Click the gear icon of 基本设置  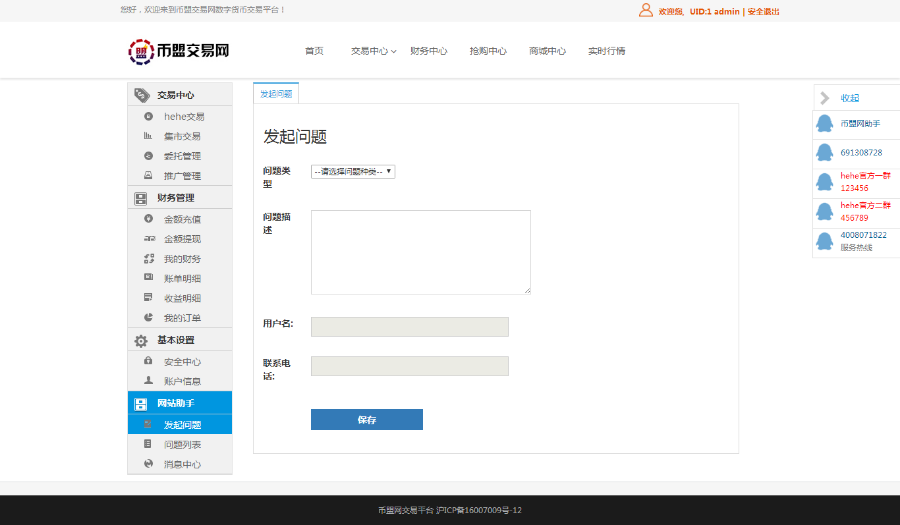coord(141,341)
